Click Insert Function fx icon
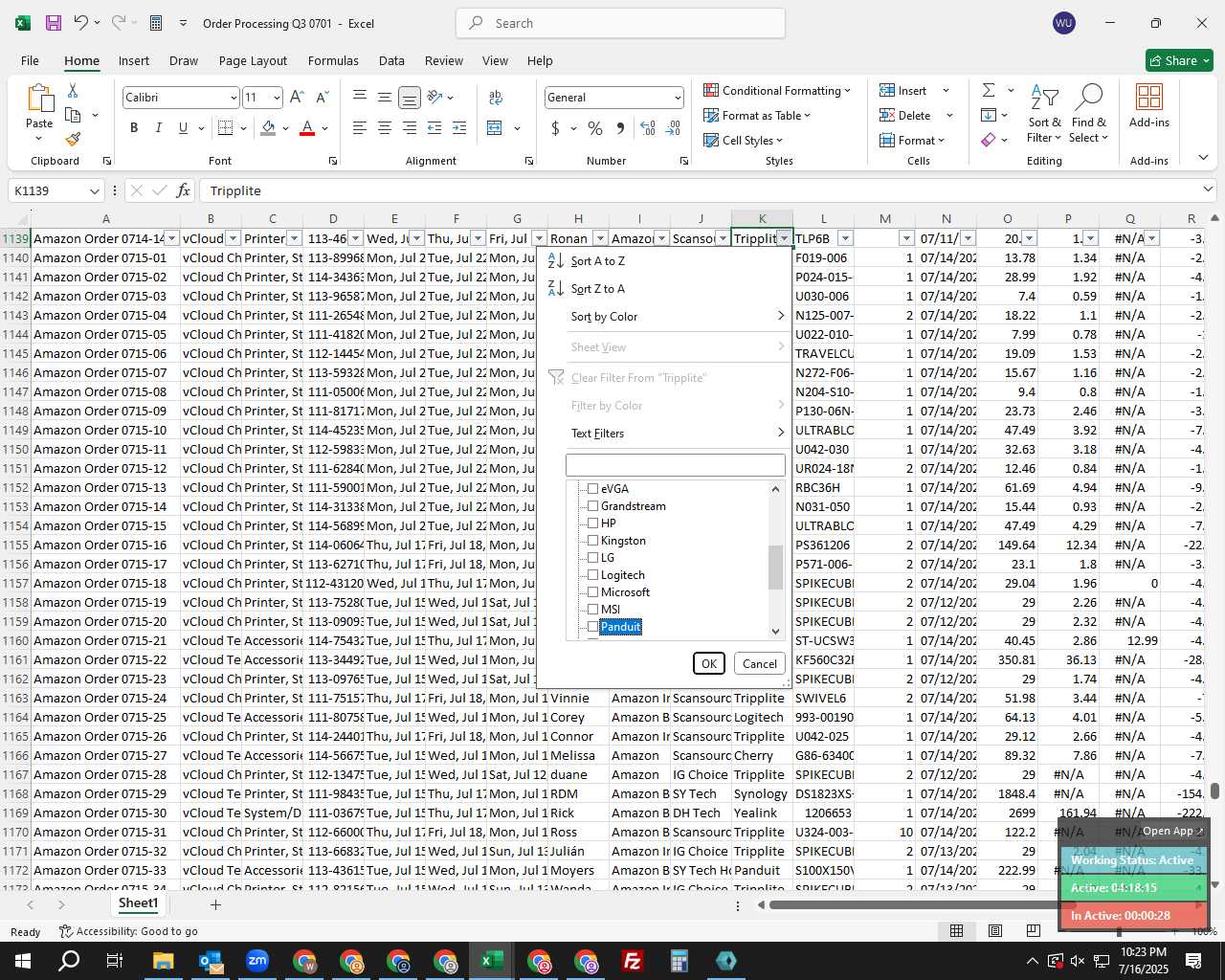This screenshot has height=980, width=1225. pos(184,190)
